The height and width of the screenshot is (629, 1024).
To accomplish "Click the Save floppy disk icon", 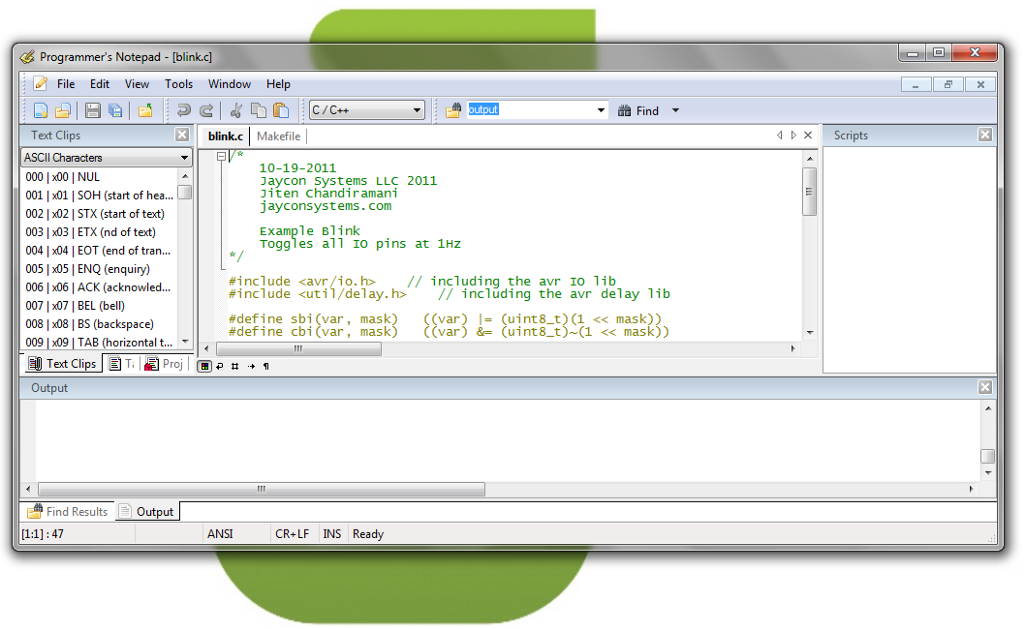I will (x=93, y=110).
